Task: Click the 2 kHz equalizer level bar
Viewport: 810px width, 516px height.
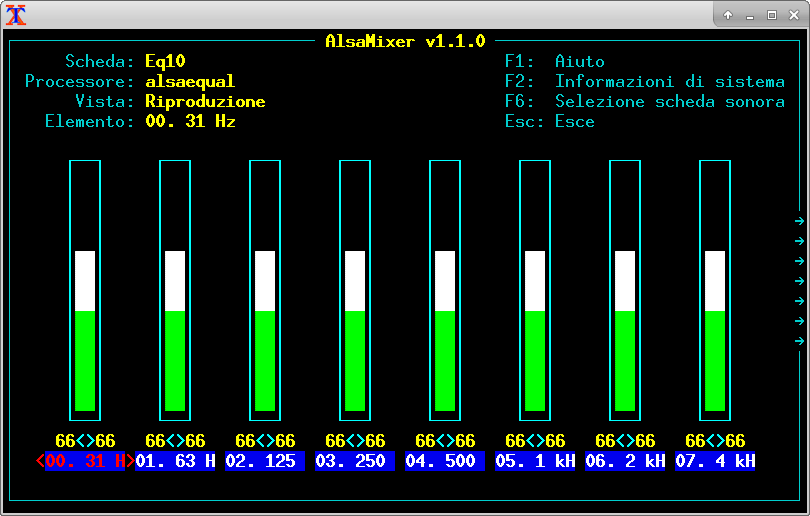Action: pos(625,290)
